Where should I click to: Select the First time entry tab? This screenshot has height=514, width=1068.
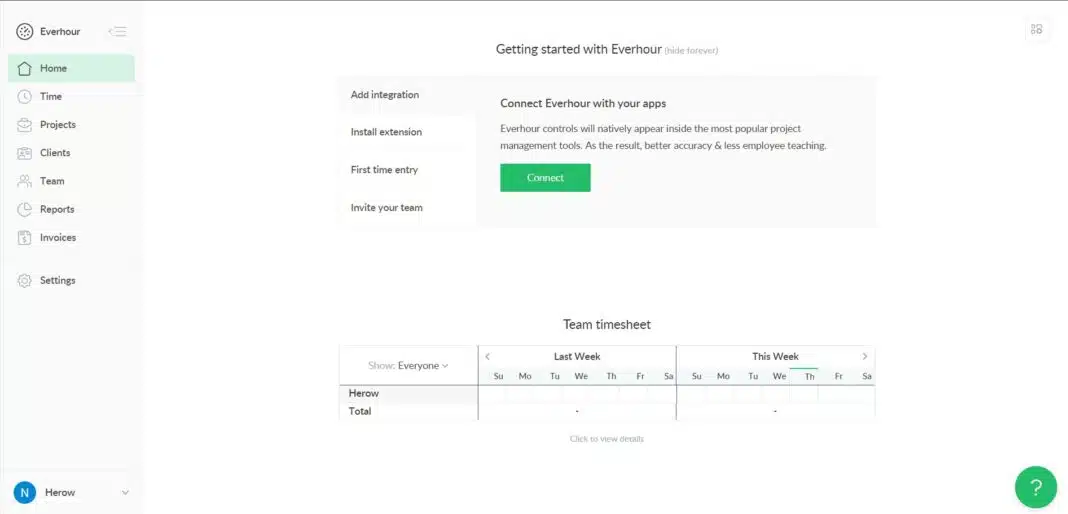coord(384,170)
